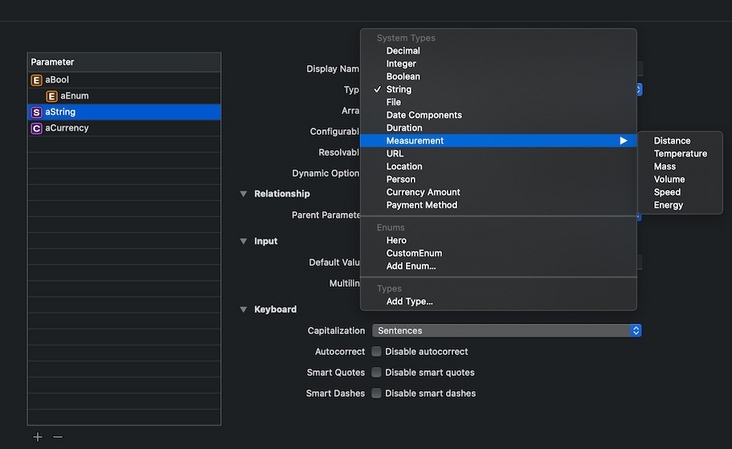Select the aEnum child parameter row
Image resolution: width=732 pixels, height=449 pixels.
tap(124, 96)
